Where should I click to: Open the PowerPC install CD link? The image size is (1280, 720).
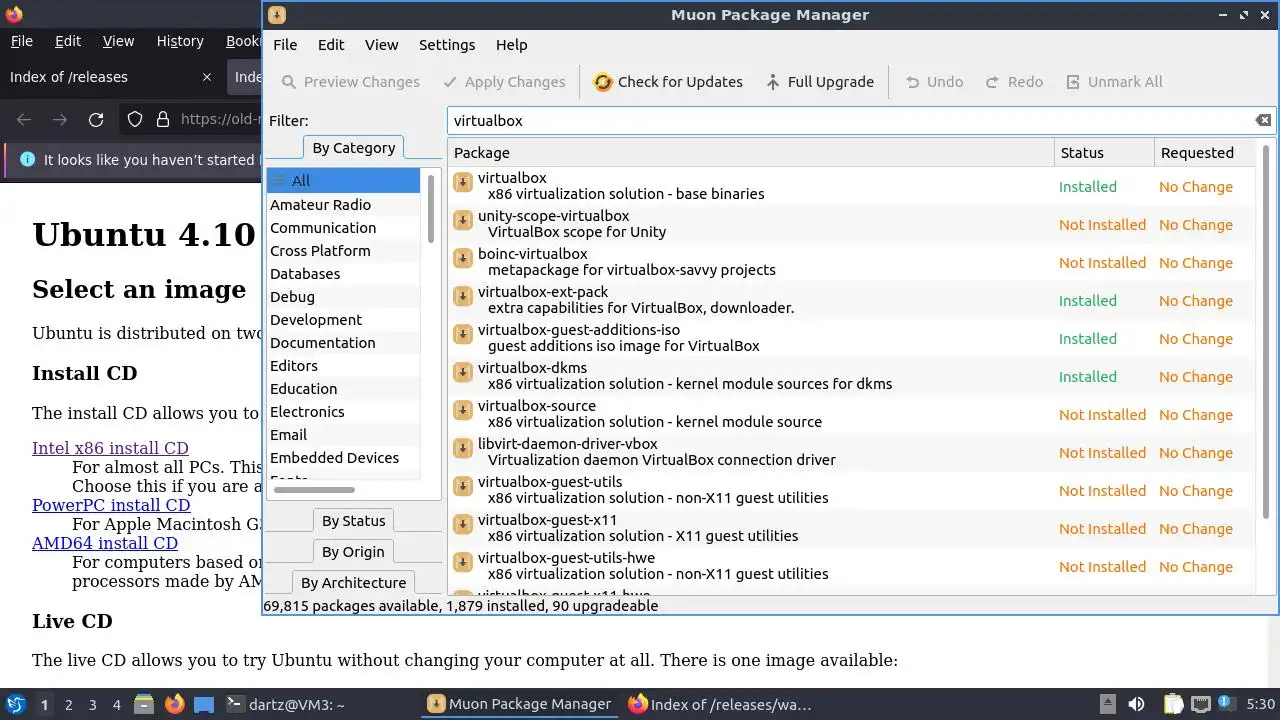coord(111,505)
